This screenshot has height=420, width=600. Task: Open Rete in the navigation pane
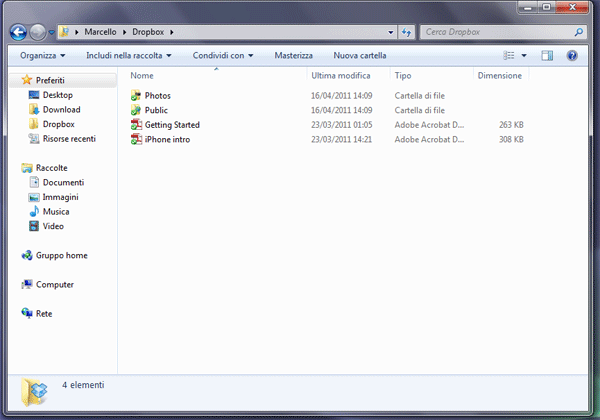point(44,314)
